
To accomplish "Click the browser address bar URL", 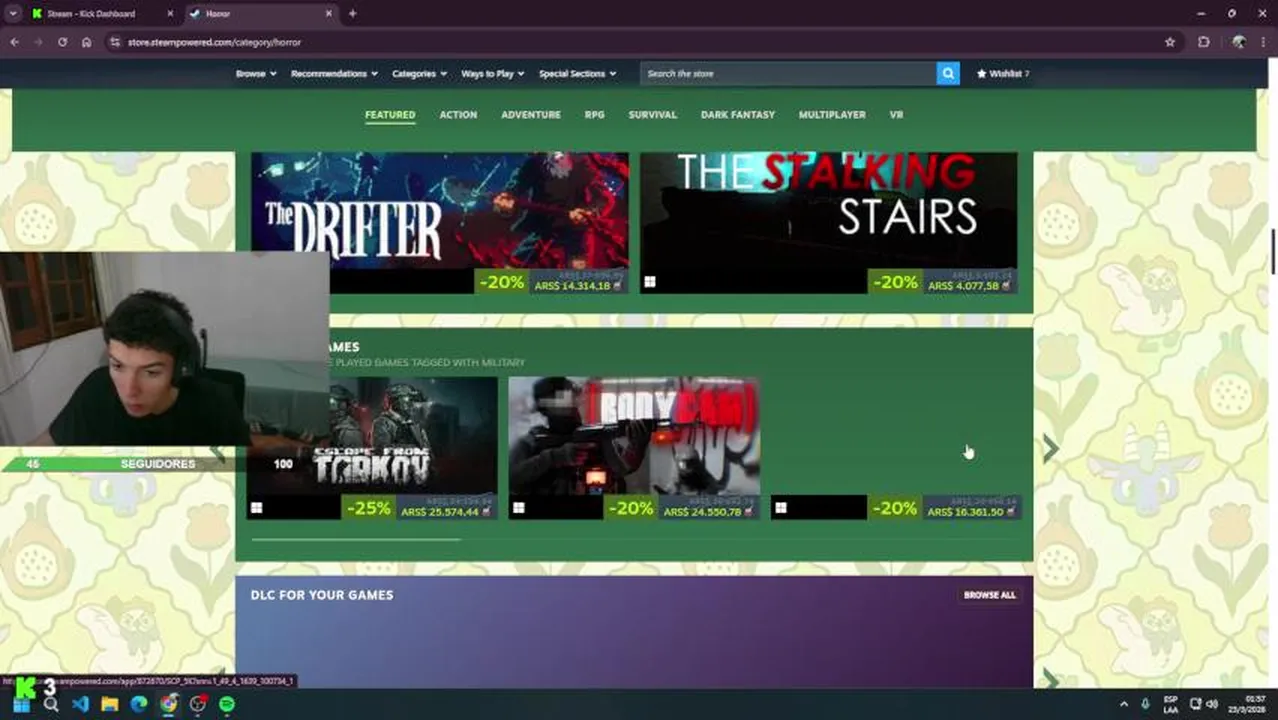I will pyautogui.click(x=214, y=42).
